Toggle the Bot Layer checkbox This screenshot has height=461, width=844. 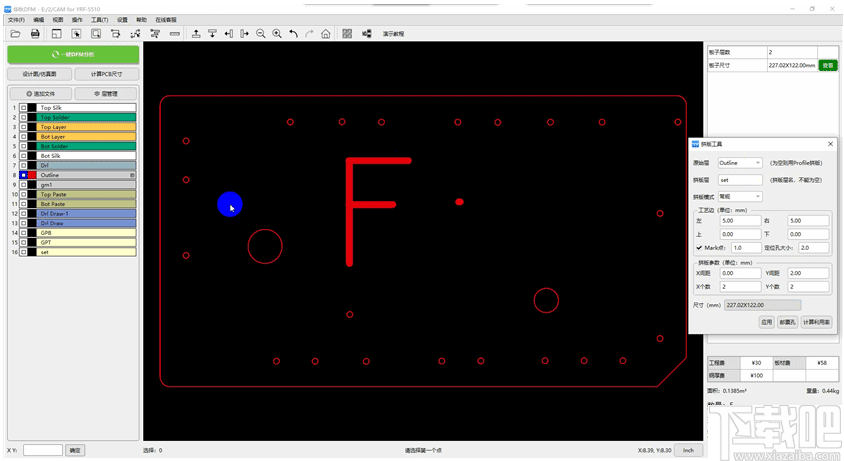pos(23,137)
